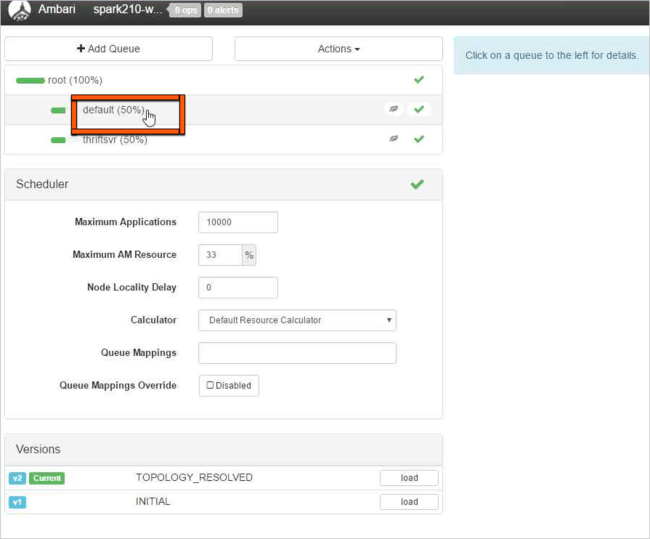Click the v2 version badge
The image size is (650, 539).
[x=17, y=478]
